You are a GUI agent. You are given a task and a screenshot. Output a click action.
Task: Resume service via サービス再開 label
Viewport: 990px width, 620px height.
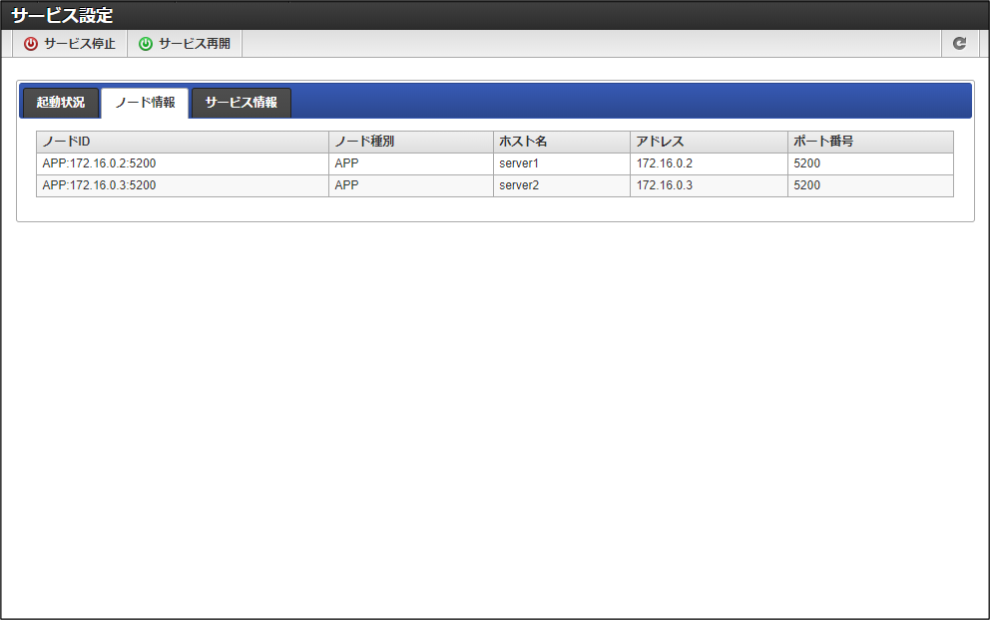pos(194,44)
